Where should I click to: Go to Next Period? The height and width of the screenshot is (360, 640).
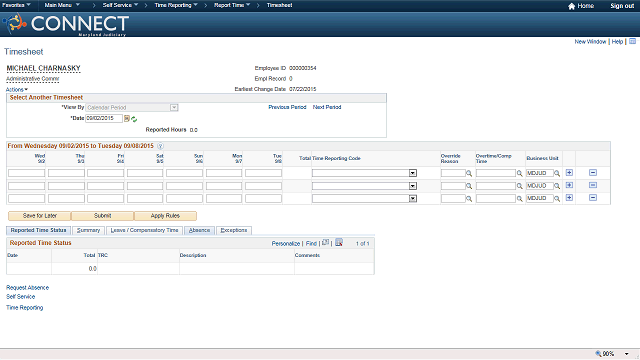(x=327, y=107)
